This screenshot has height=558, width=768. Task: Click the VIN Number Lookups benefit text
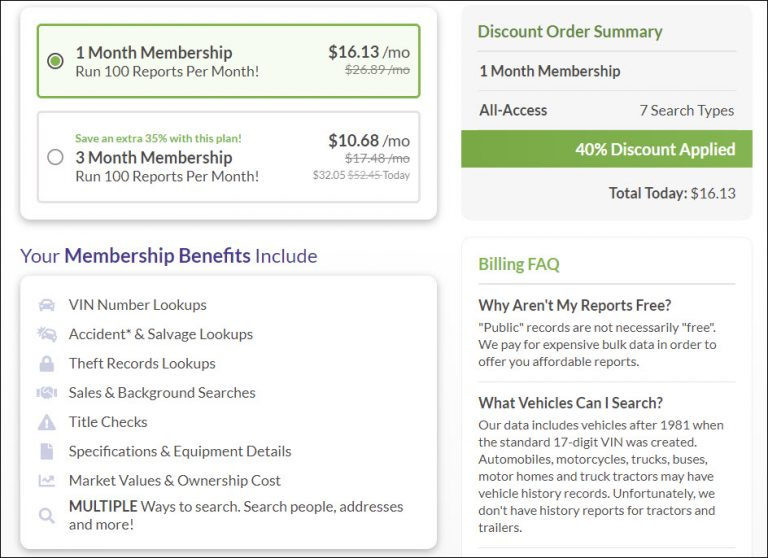pos(138,305)
